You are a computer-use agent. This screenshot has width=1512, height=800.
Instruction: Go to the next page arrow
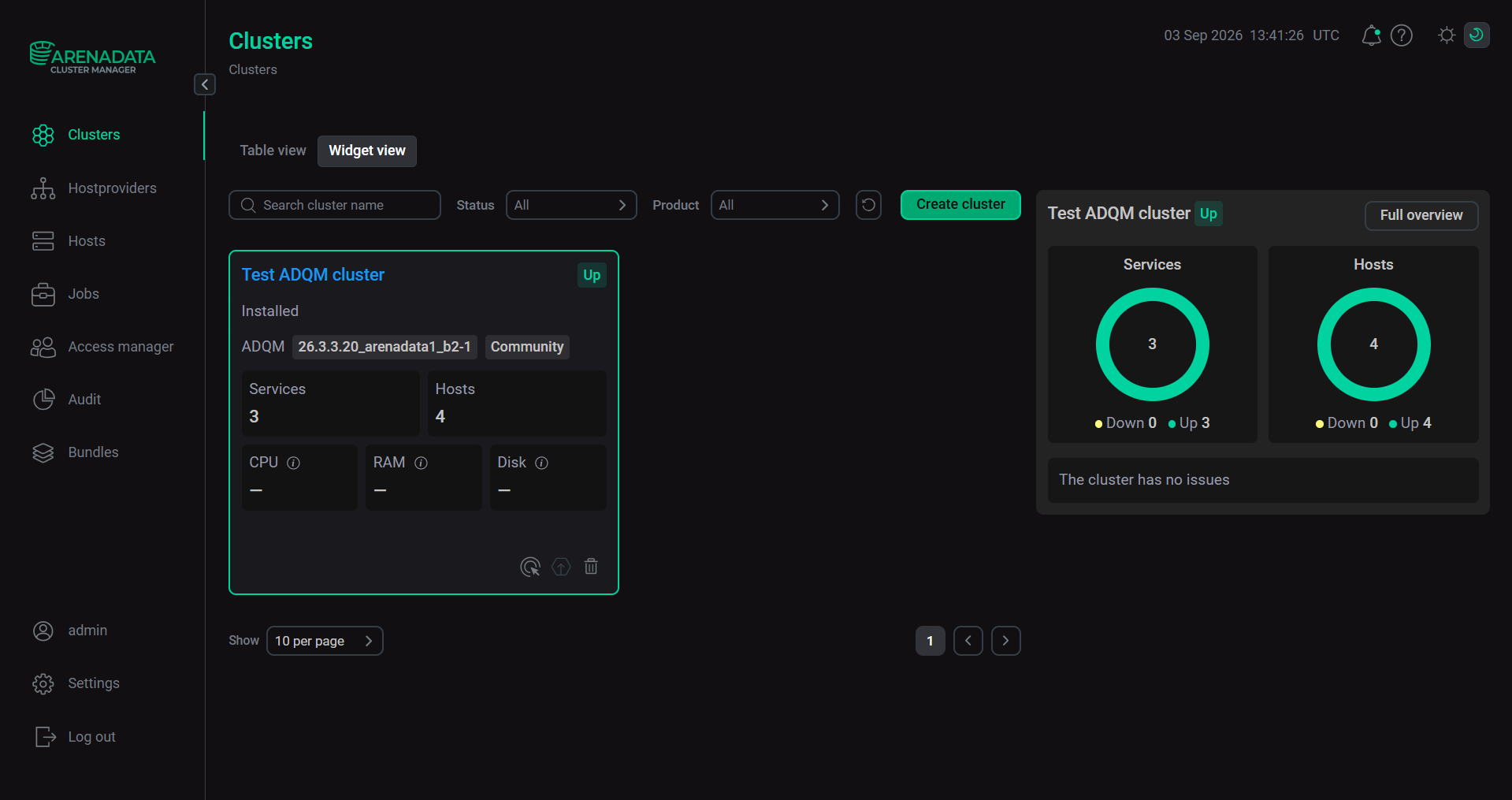pos(1006,641)
